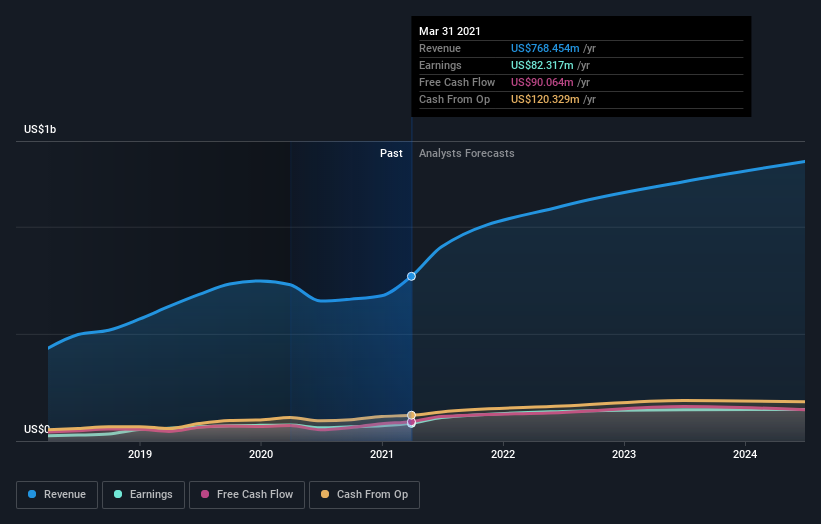This screenshot has width=821, height=524.
Task: Click the US$120.329m cash from op value
Action: [545, 99]
